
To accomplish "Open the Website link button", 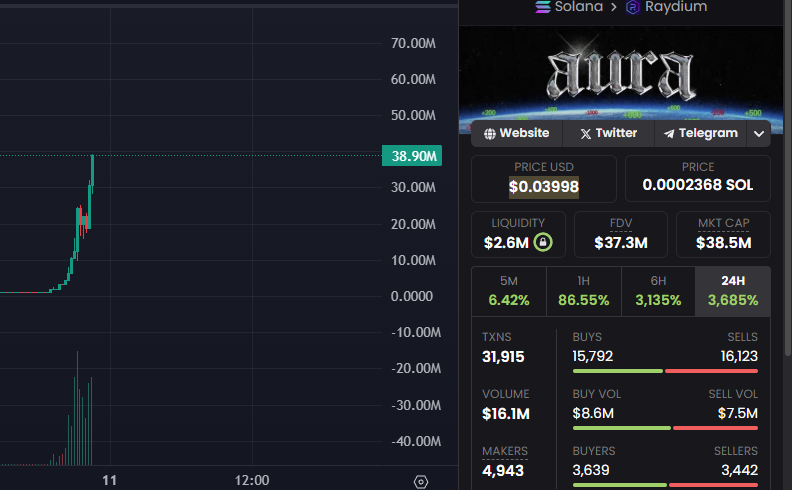I will [x=517, y=133].
